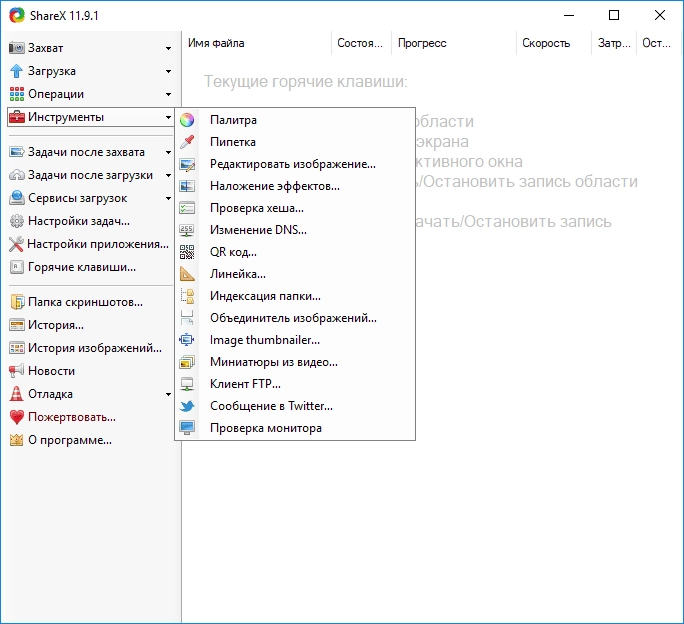Click the Затр... column header

614,43
